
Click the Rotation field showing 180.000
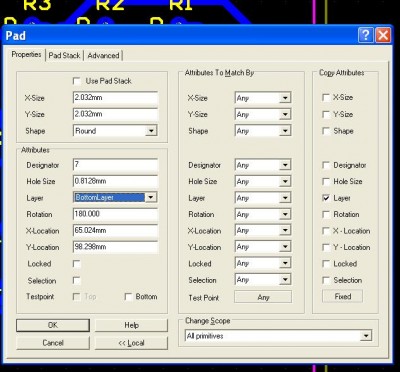pos(115,214)
